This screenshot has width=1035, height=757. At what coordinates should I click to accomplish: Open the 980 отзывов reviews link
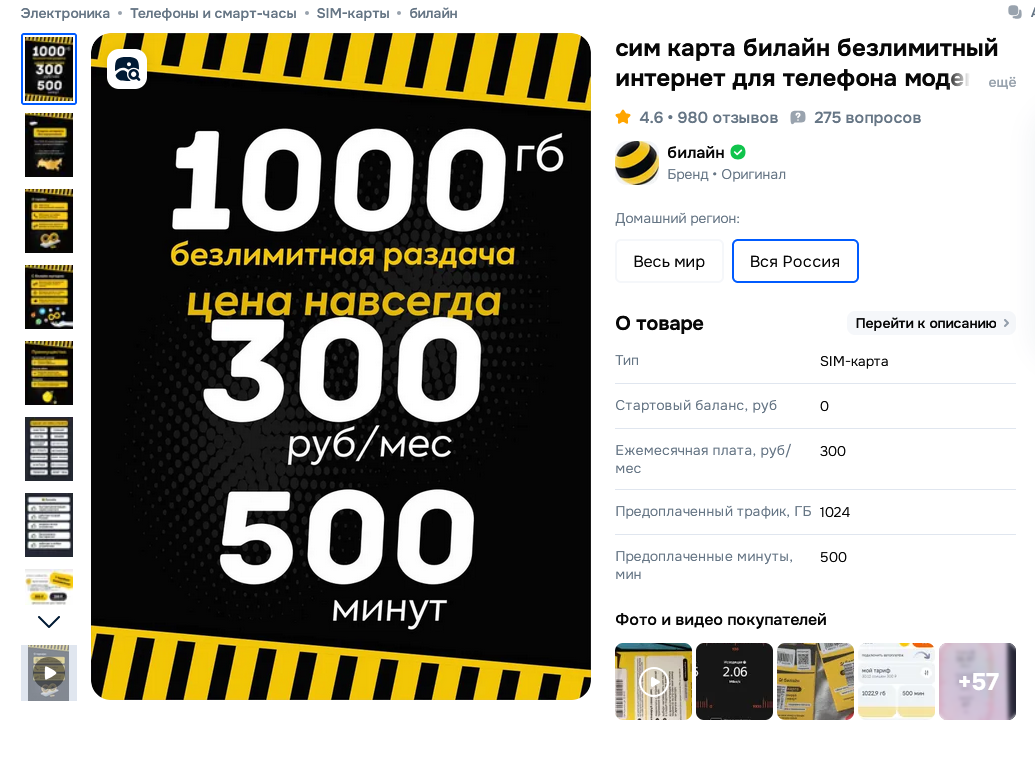727,117
